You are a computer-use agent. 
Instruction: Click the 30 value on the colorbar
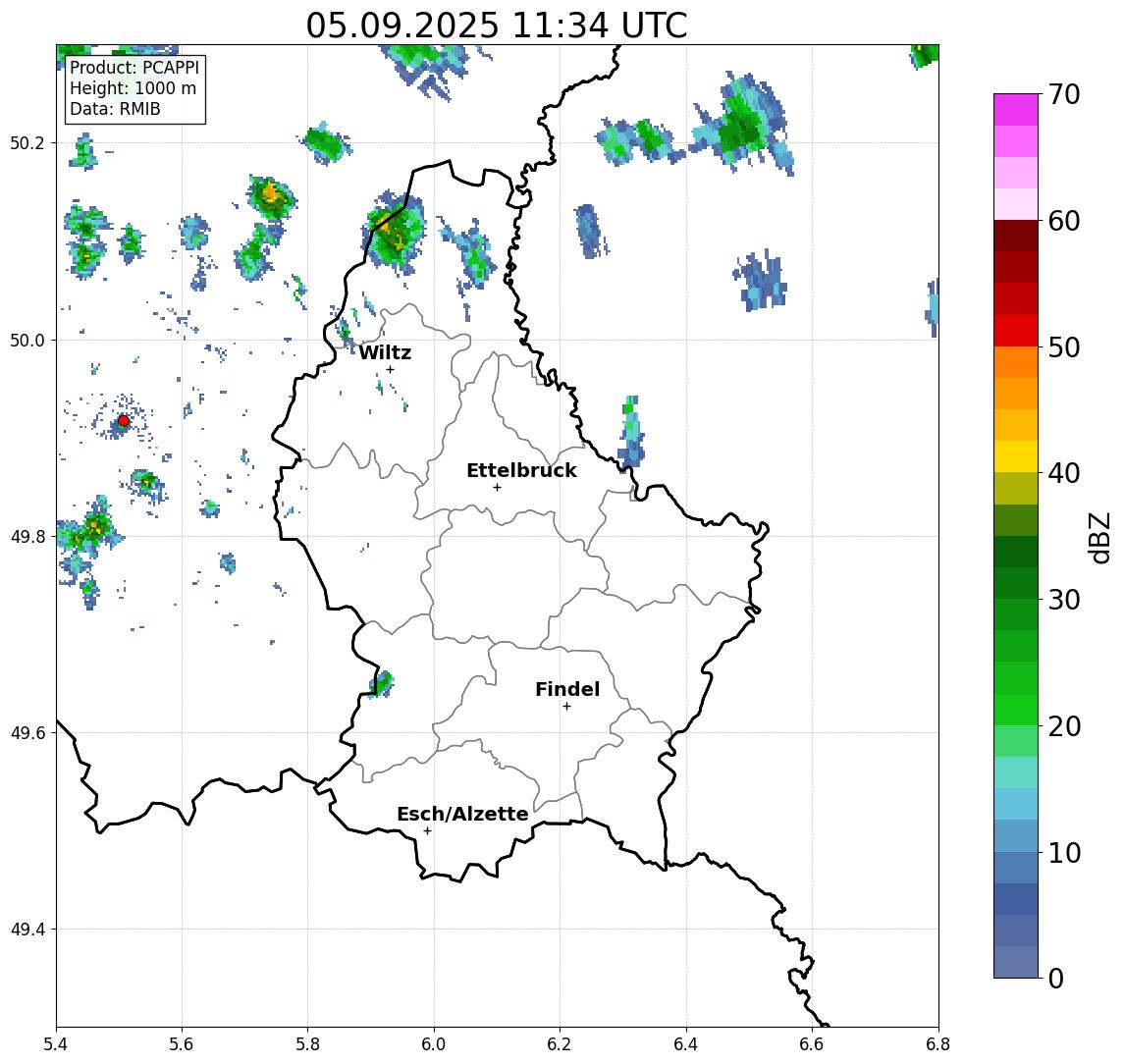[x=1064, y=600]
